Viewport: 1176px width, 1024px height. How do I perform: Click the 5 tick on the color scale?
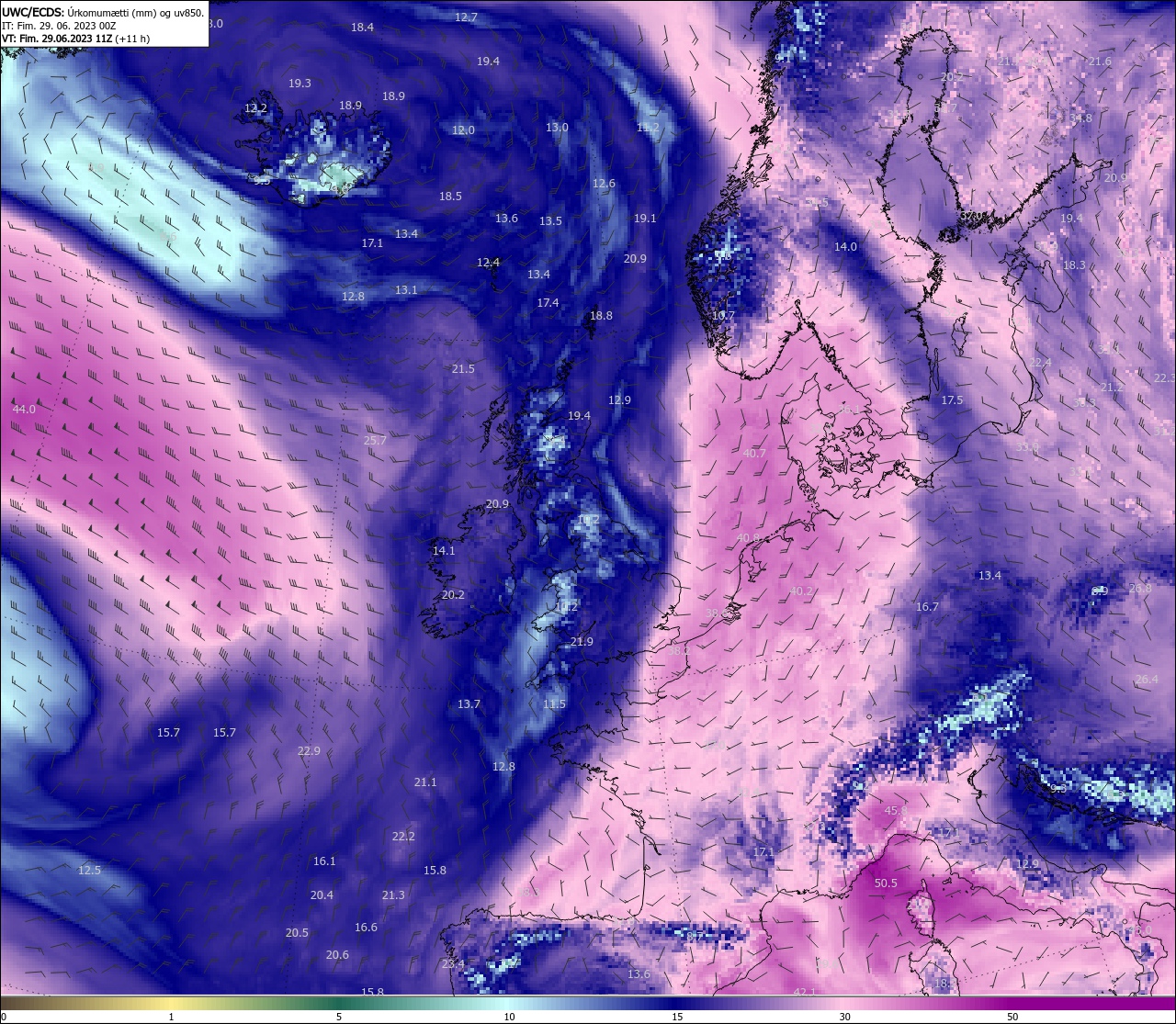click(x=339, y=1017)
